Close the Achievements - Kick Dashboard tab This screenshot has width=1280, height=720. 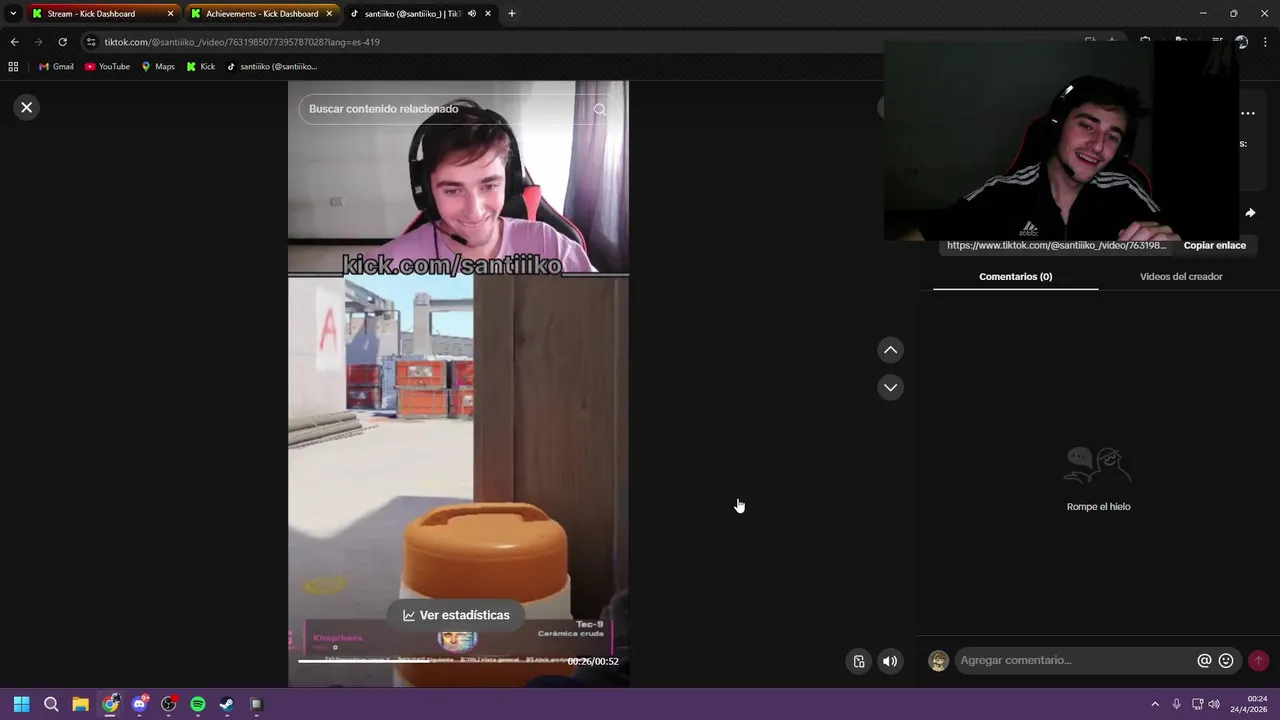[x=328, y=14]
